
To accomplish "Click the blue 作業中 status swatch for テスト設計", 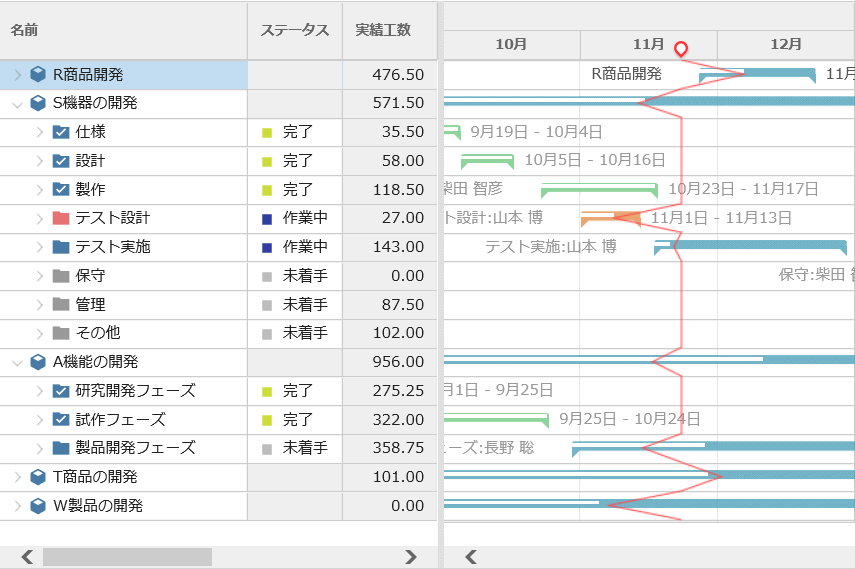I will (266, 218).
